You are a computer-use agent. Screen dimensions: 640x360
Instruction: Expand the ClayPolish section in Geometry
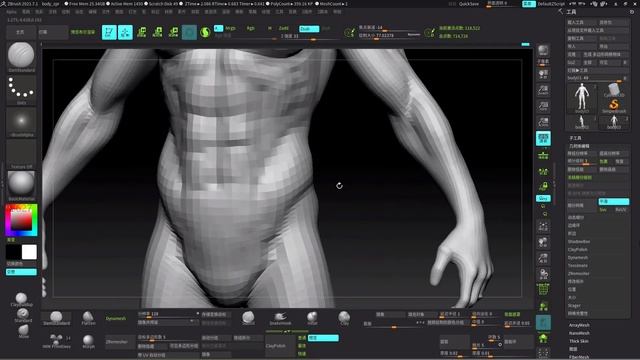coord(578,249)
